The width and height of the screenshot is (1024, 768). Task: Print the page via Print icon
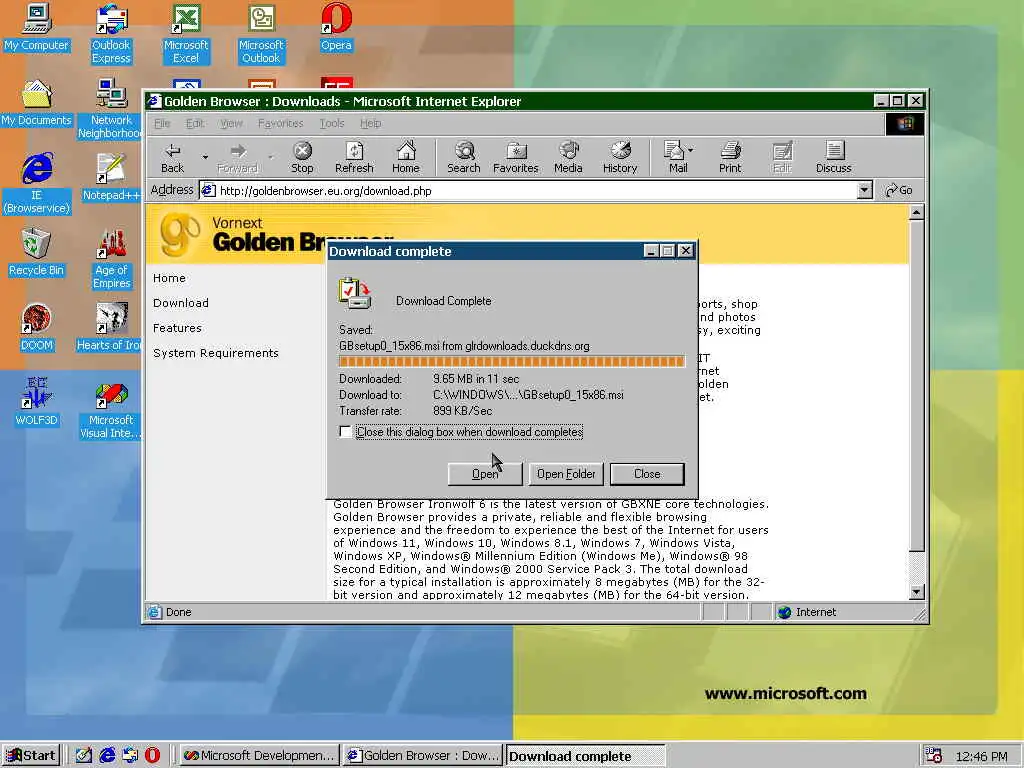pos(730,158)
